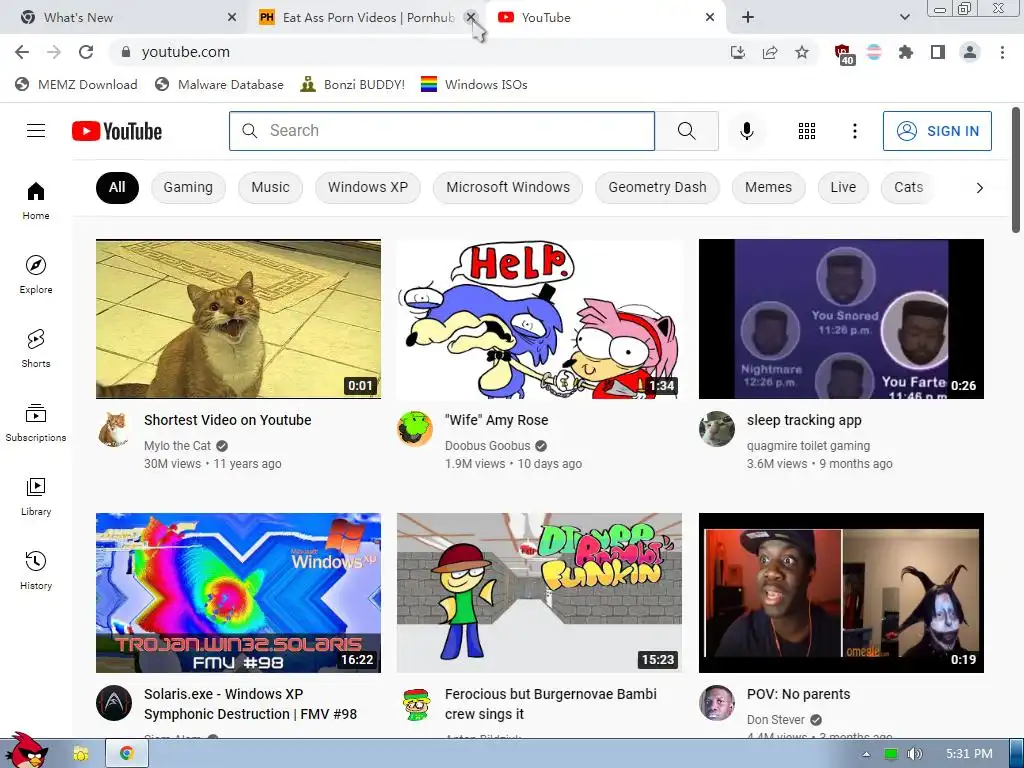The width and height of the screenshot is (1024, 768).
Task: Reload the page
Action: click(86, 52)
